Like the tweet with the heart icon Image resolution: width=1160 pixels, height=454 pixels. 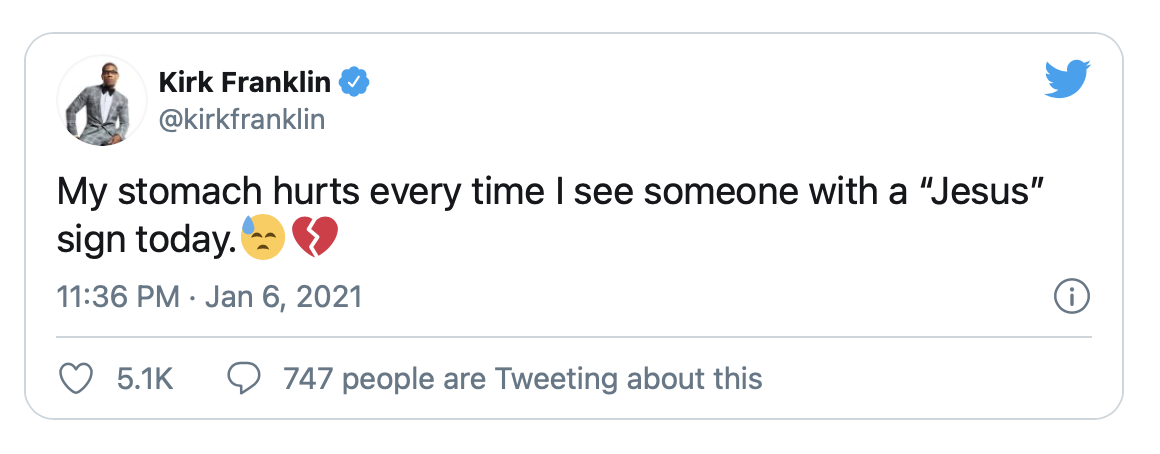coord(77,379)
